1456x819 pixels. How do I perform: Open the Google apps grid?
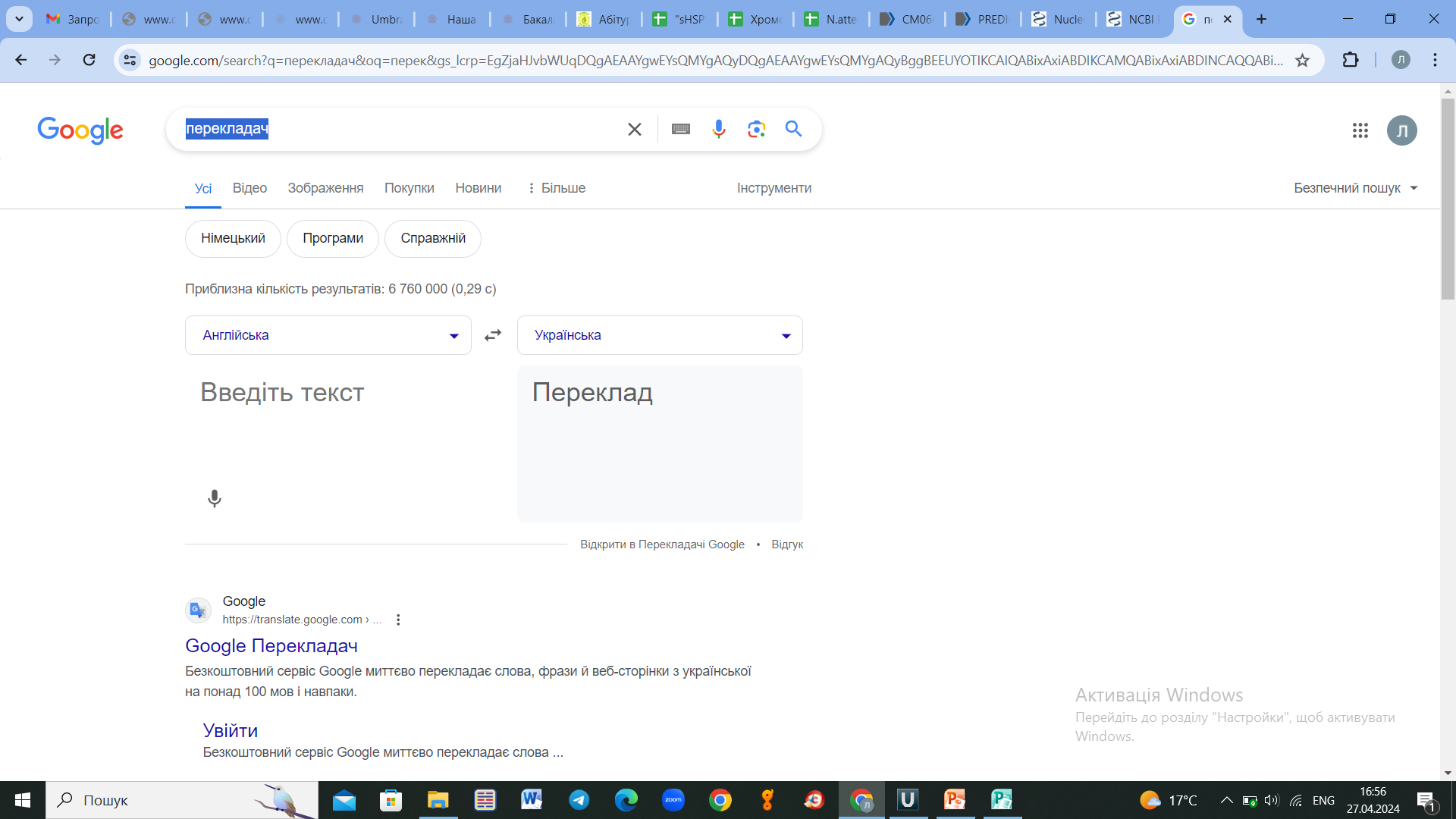[x=1360, y=130]
